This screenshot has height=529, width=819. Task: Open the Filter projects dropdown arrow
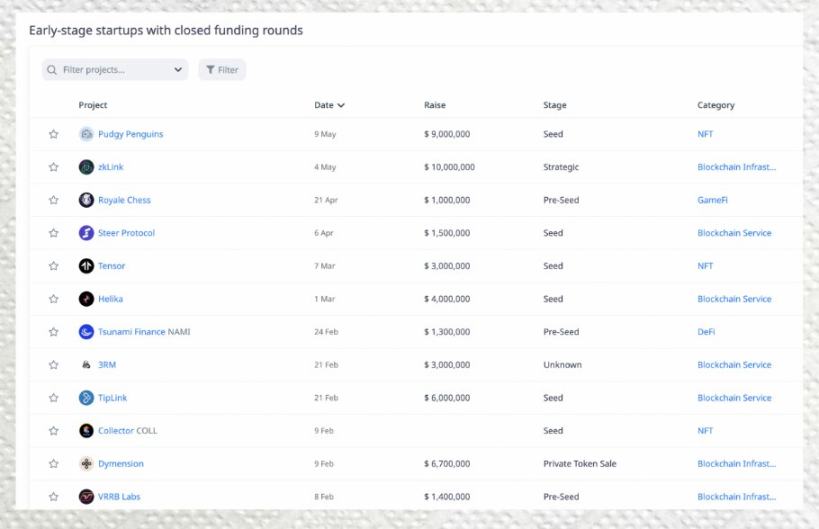[178, 69]
